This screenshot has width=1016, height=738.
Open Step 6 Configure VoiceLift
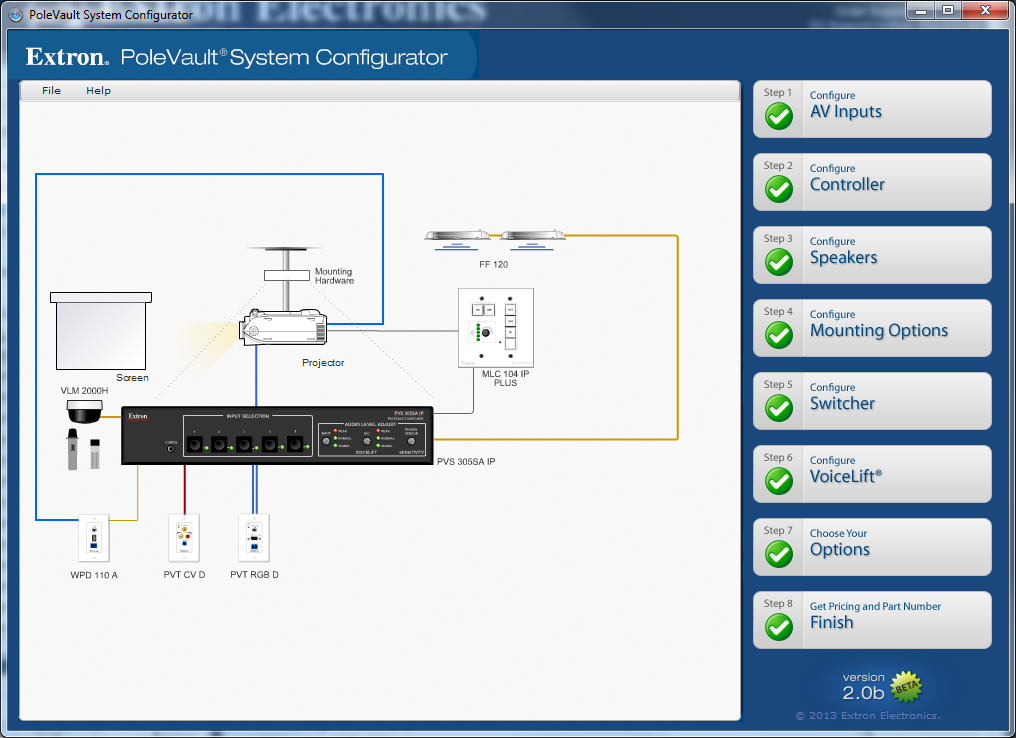coord(872,474)
